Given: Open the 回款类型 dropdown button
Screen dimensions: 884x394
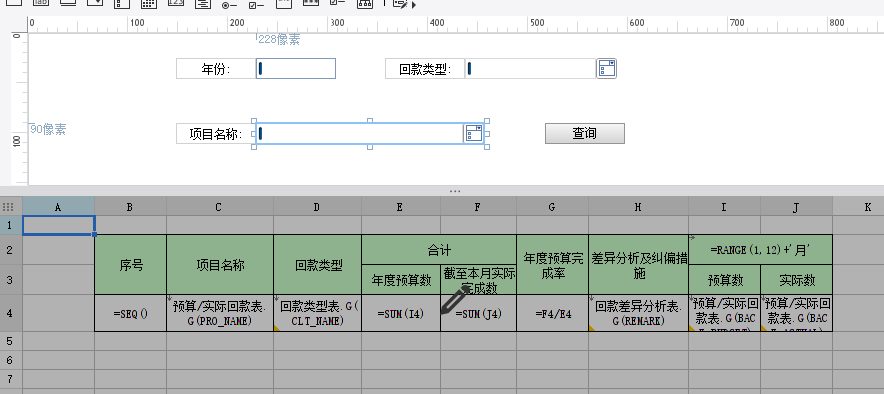Looking at the screenshot, I should (x=606, y=68).
